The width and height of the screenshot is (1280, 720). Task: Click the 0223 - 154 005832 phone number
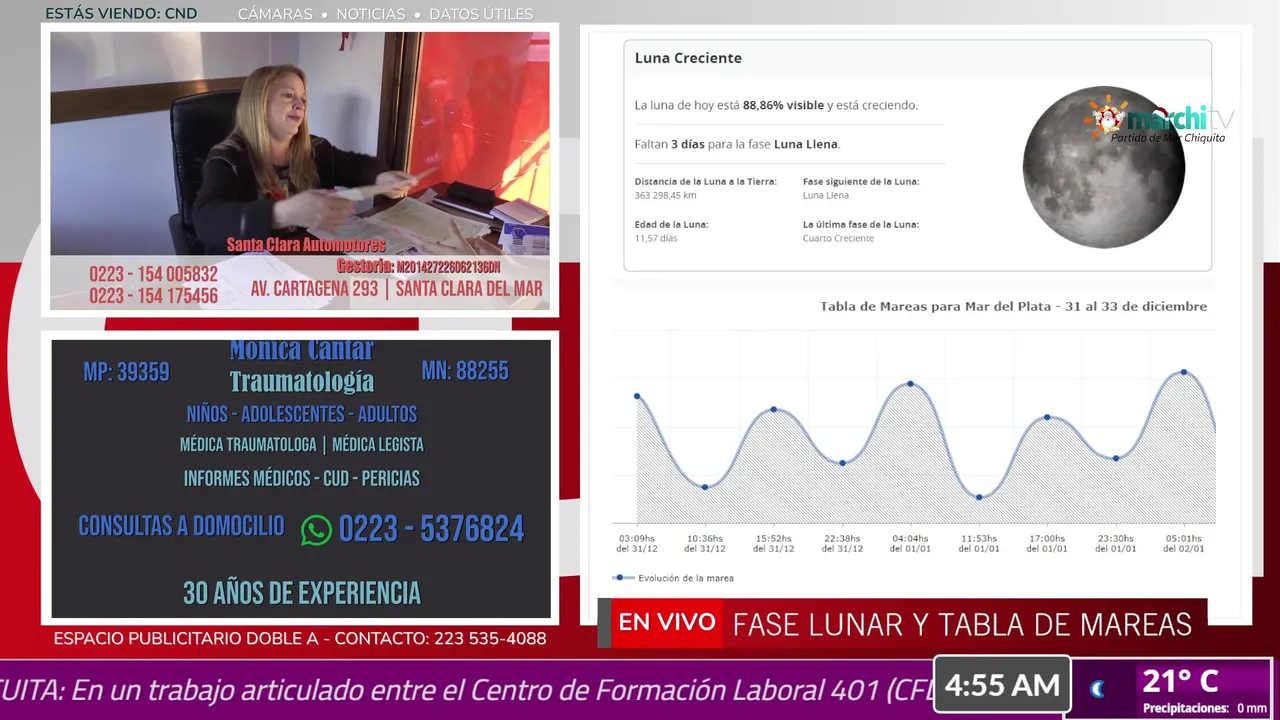click(153, 274)
